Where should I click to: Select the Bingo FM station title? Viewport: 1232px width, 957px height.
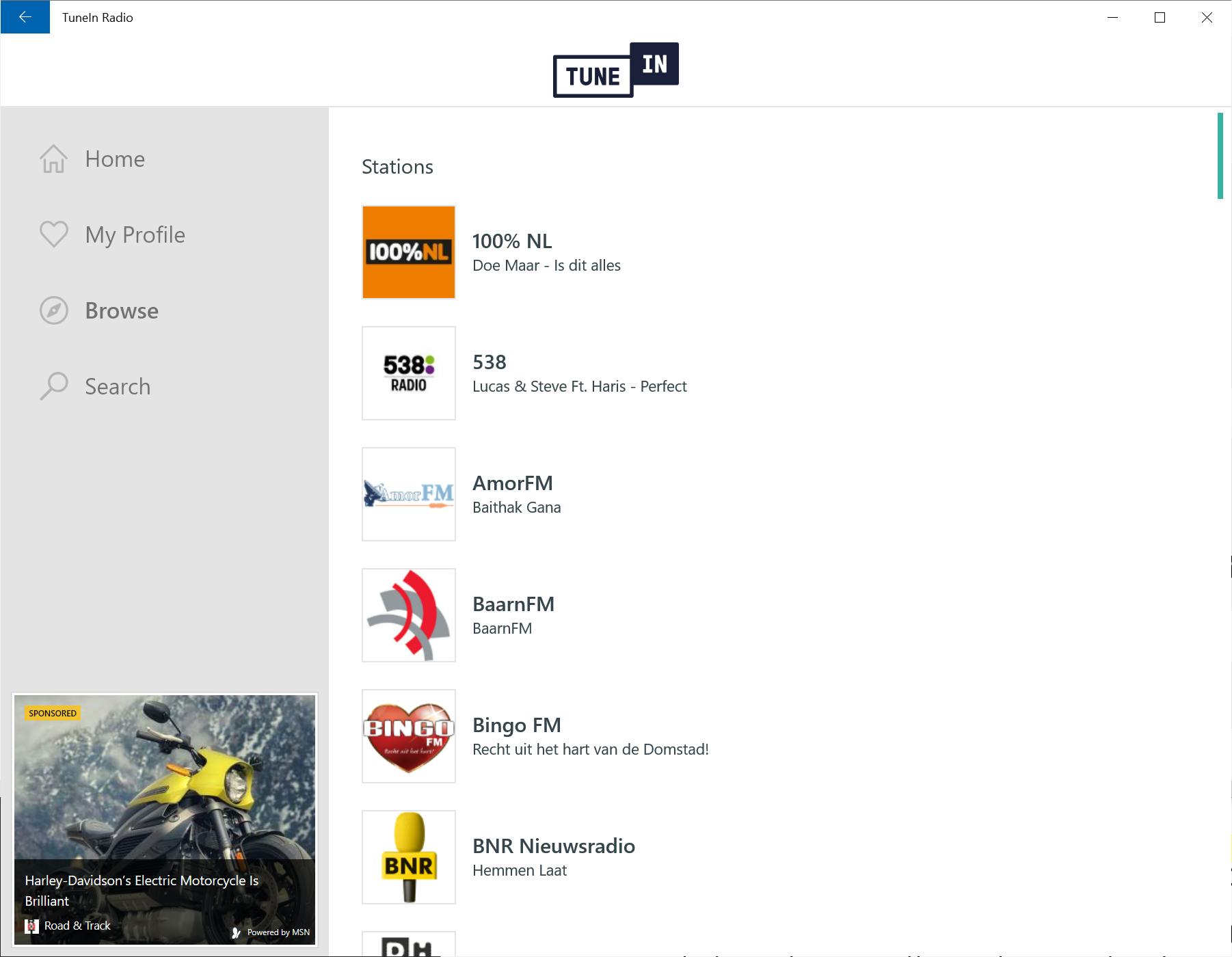pyautogui.click(x=517, y=725)
